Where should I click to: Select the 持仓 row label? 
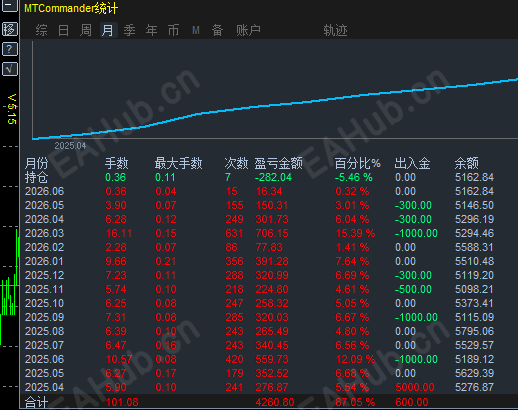pos(37,177)
